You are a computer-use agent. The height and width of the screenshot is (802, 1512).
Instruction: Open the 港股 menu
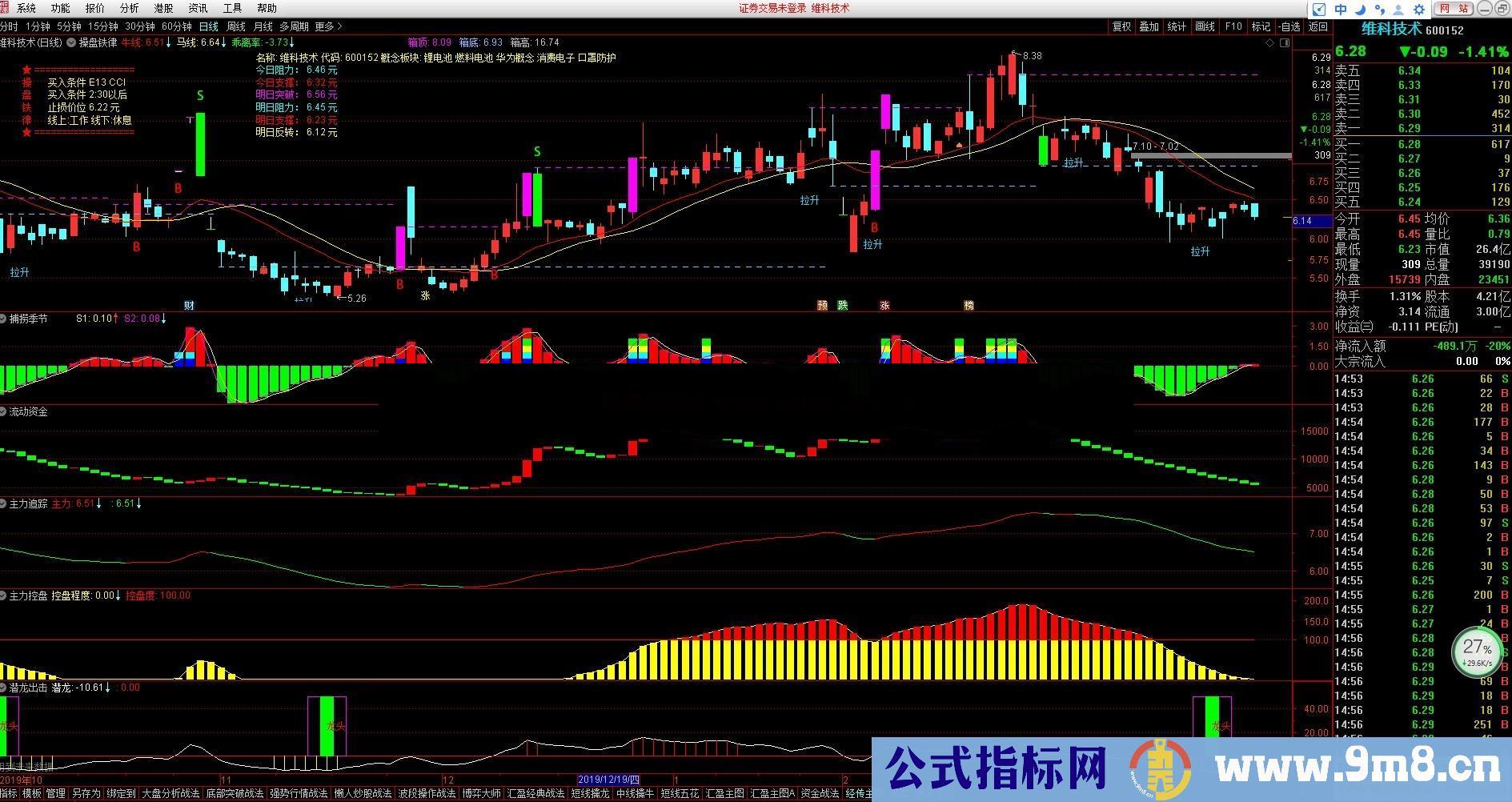tap(163, 8)
